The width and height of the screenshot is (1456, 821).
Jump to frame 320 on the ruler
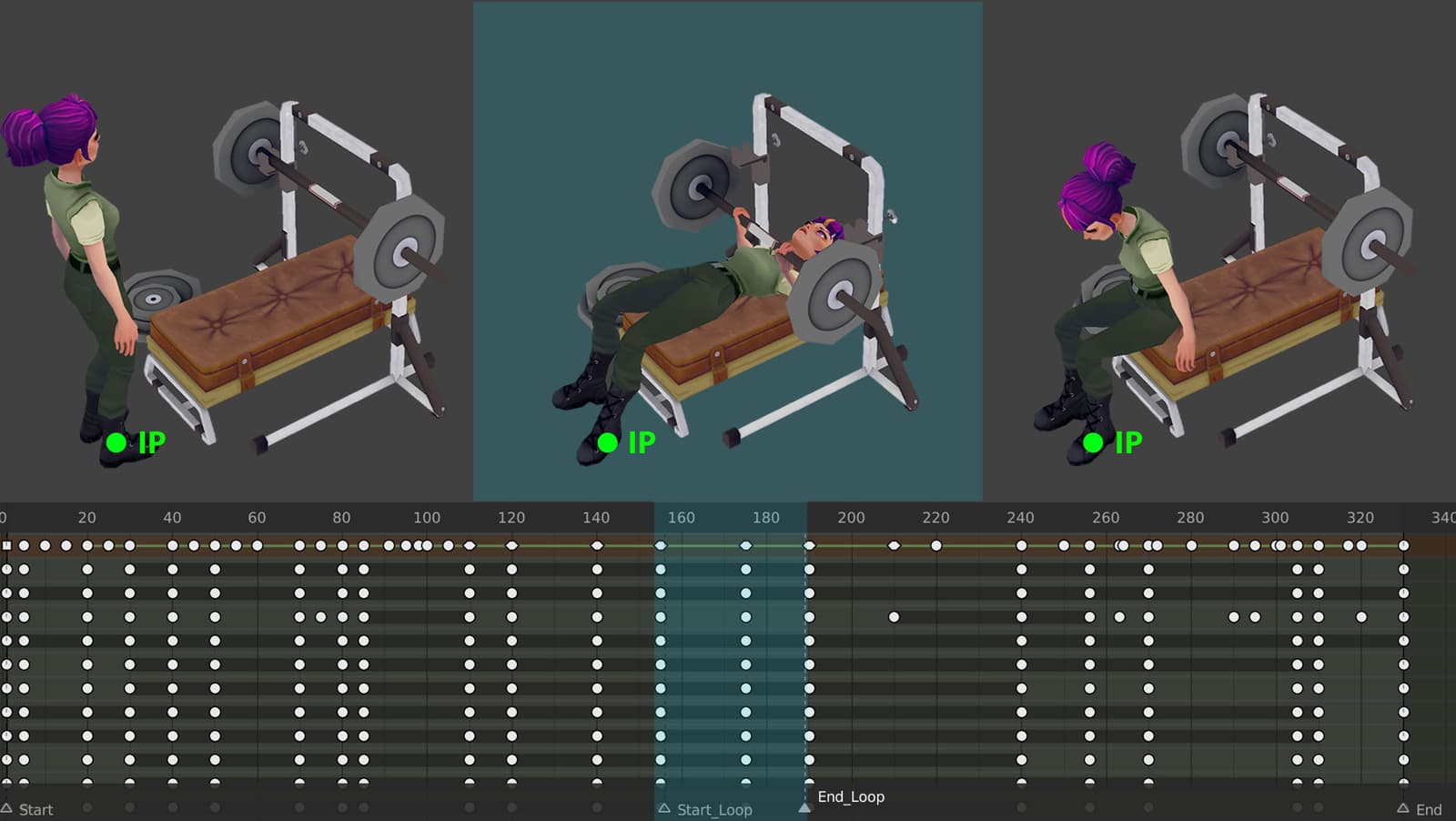tap(1360, 517)
